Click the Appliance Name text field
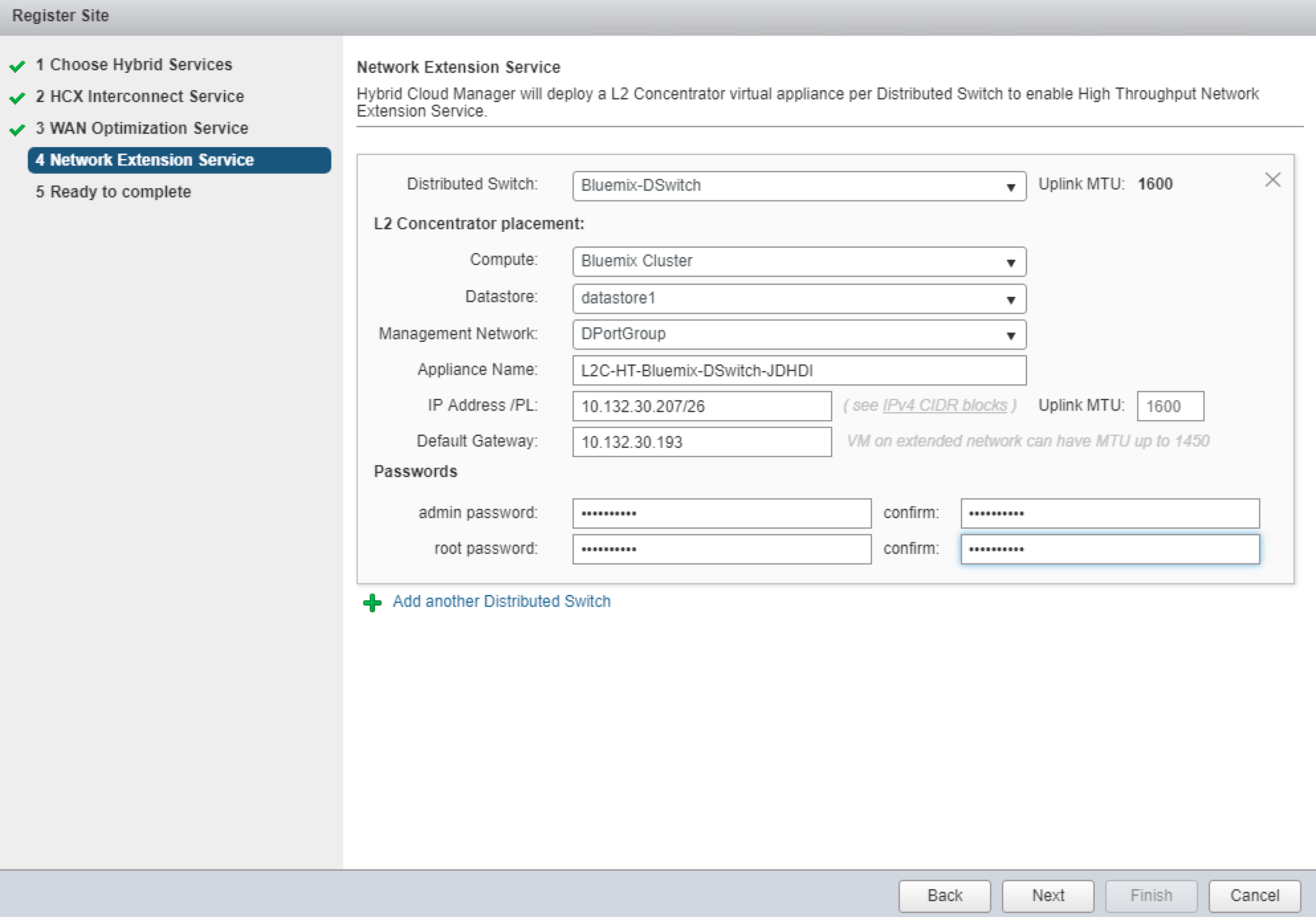This screenshot has width=1316, height=917. (798, 370)
